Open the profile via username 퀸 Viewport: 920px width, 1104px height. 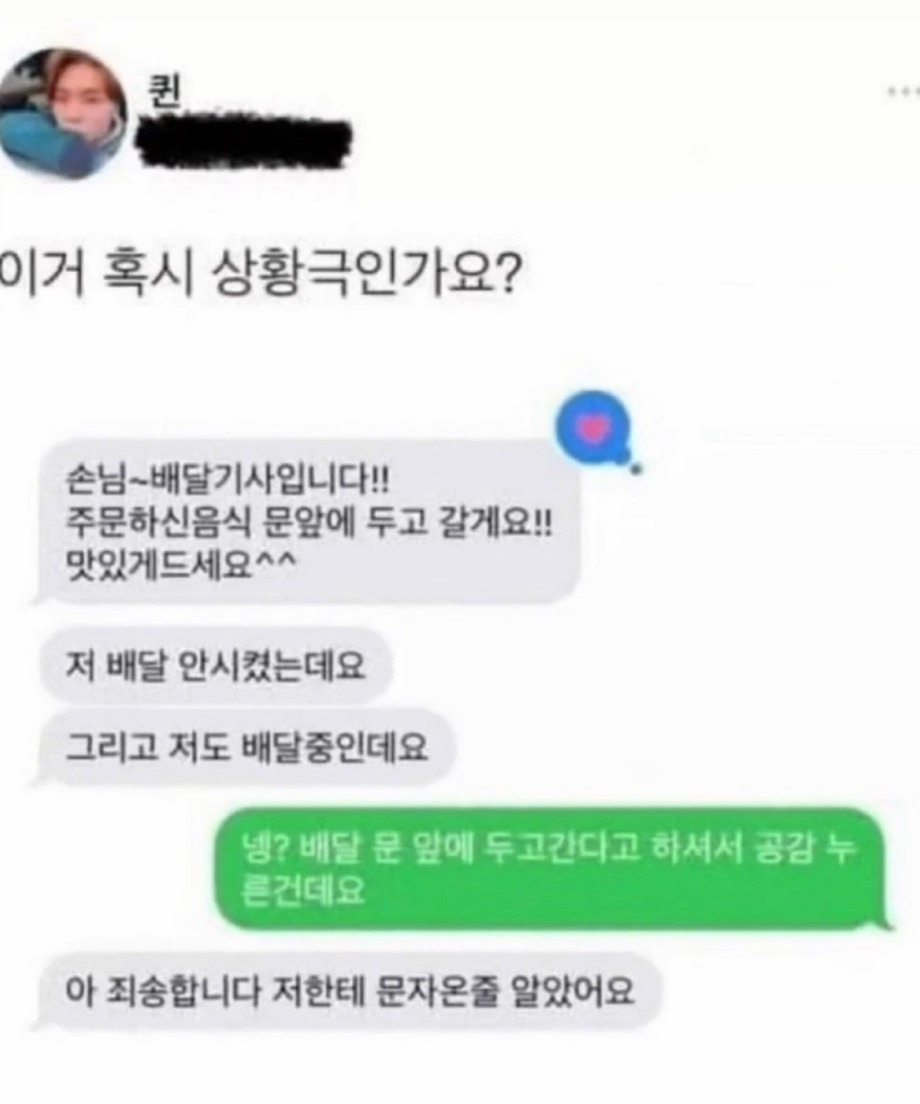[x=164, y=92]
